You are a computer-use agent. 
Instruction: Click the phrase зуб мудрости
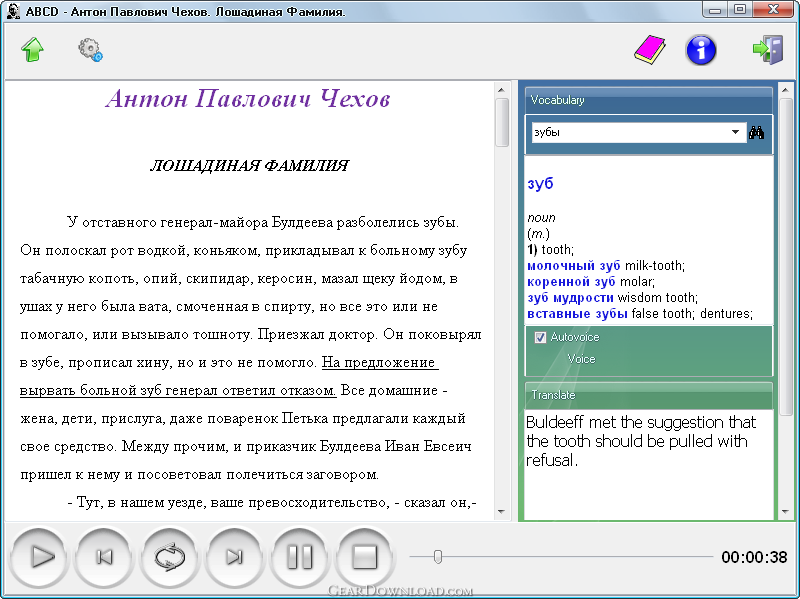coord(570,297)
